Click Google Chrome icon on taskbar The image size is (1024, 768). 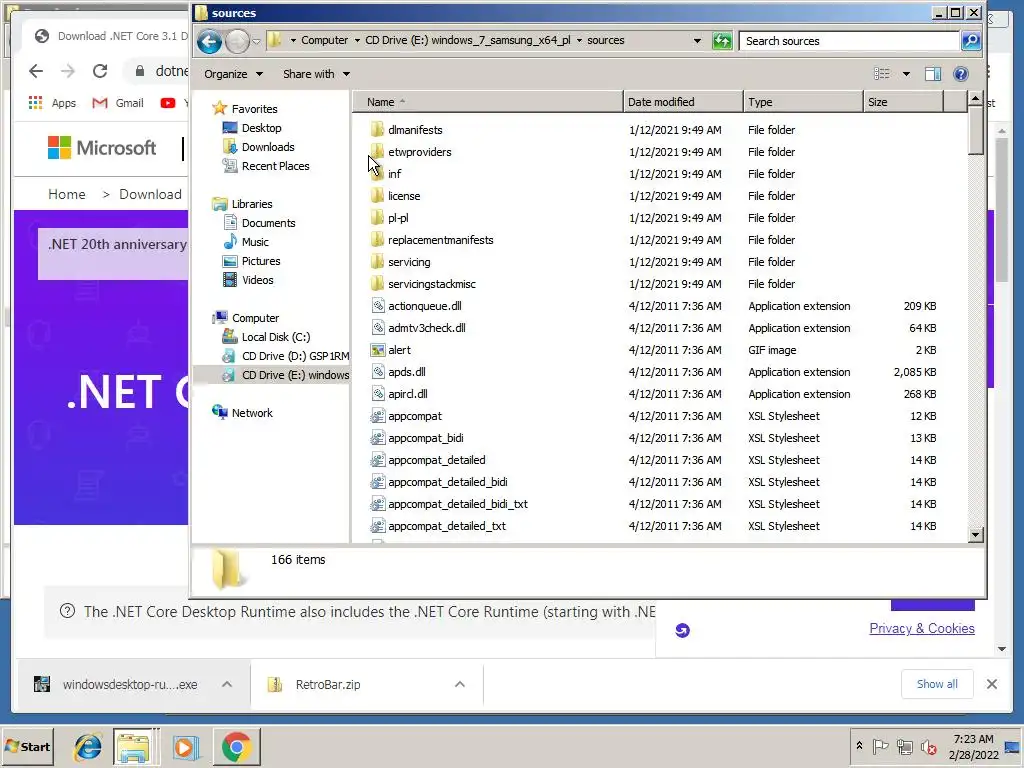point(236,747)
